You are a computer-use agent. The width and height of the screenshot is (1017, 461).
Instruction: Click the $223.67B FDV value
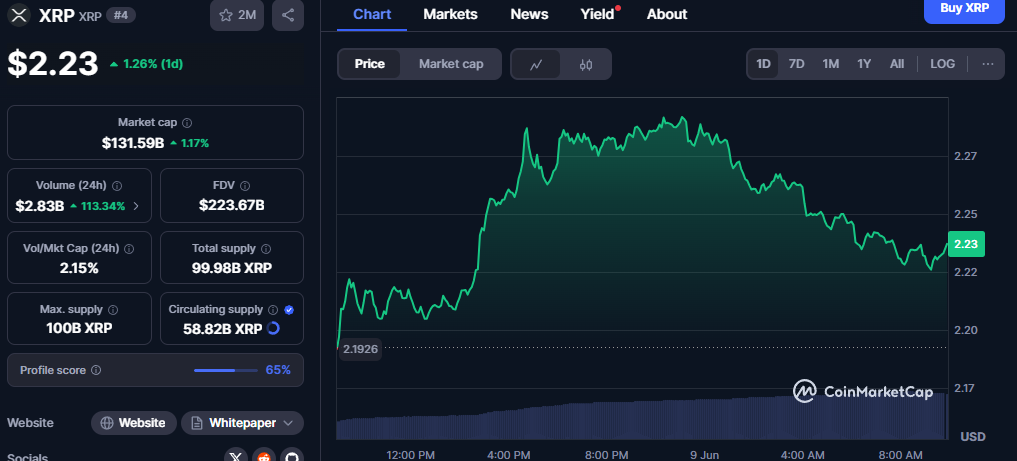pos(232,206)
